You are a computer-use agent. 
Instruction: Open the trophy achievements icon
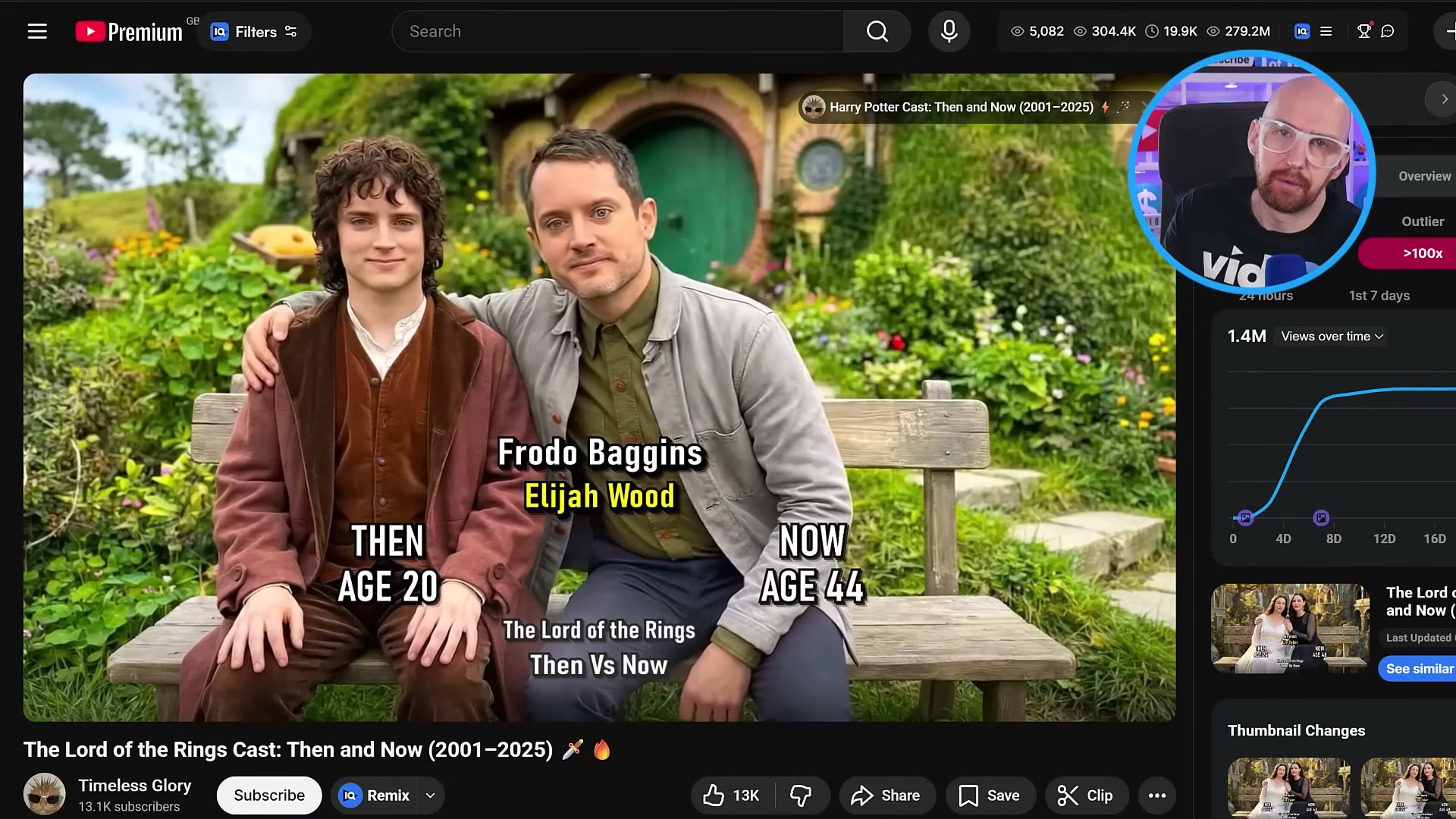(1364, 31)
